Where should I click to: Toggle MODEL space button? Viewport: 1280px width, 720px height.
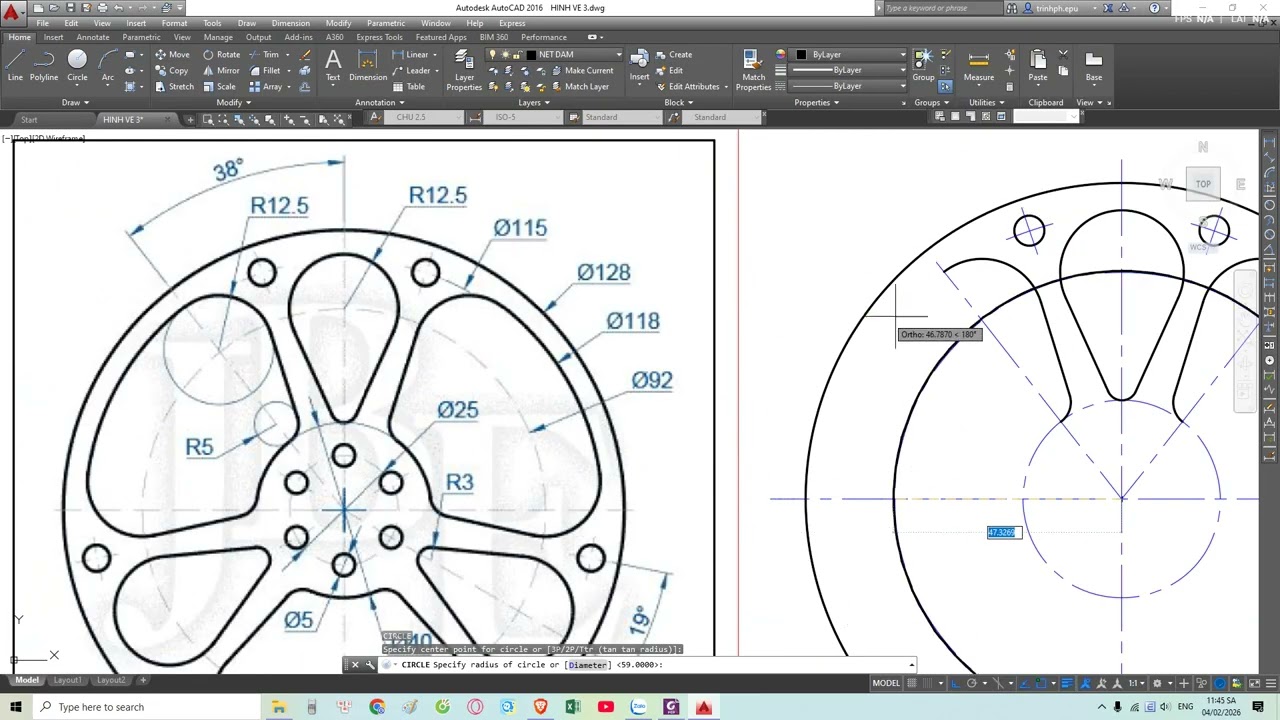coord(886,683)
